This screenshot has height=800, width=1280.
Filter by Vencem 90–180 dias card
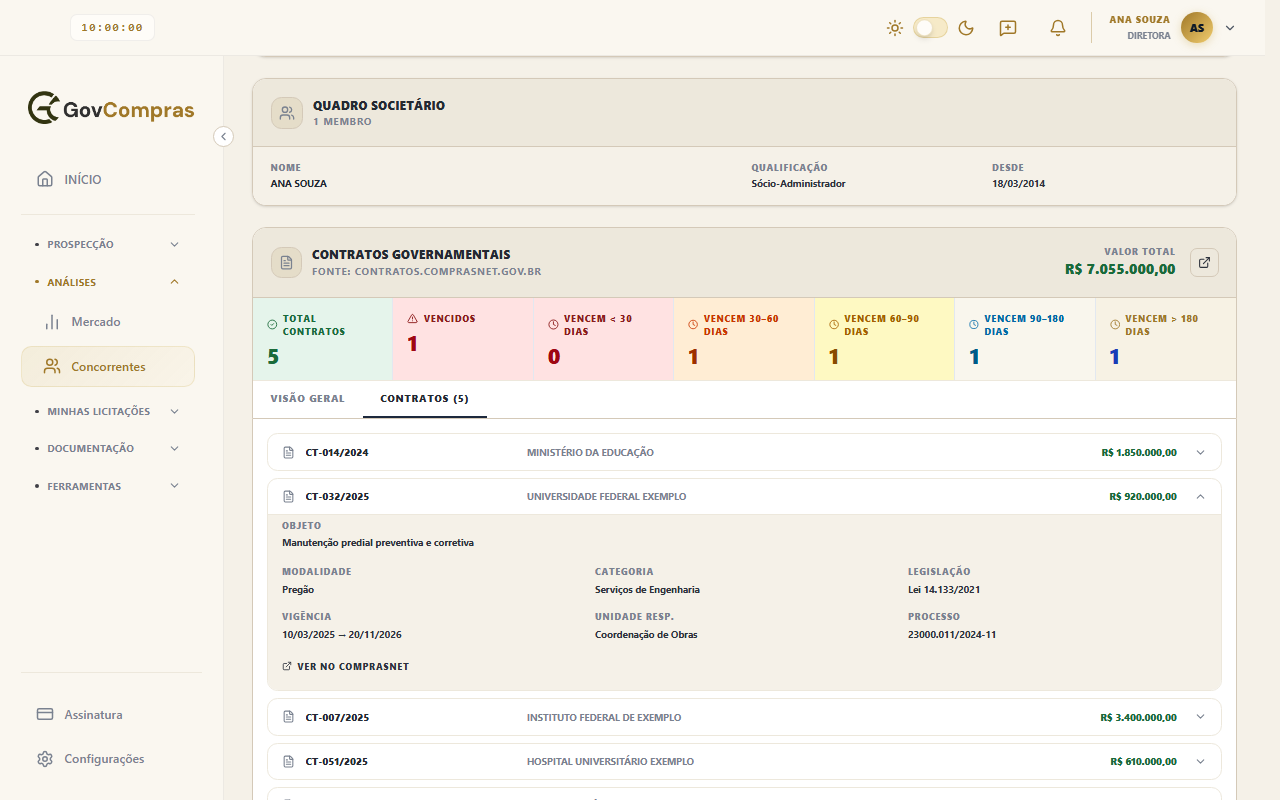coord(1025,339)
